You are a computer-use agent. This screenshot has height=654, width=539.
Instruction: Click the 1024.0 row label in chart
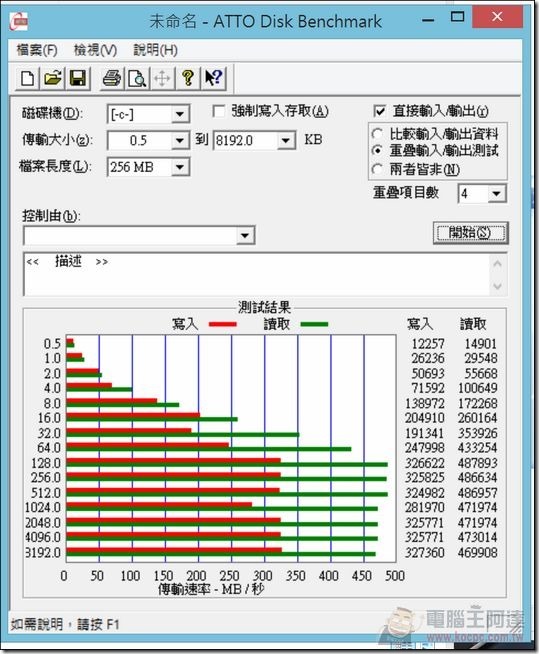[43, 508]
